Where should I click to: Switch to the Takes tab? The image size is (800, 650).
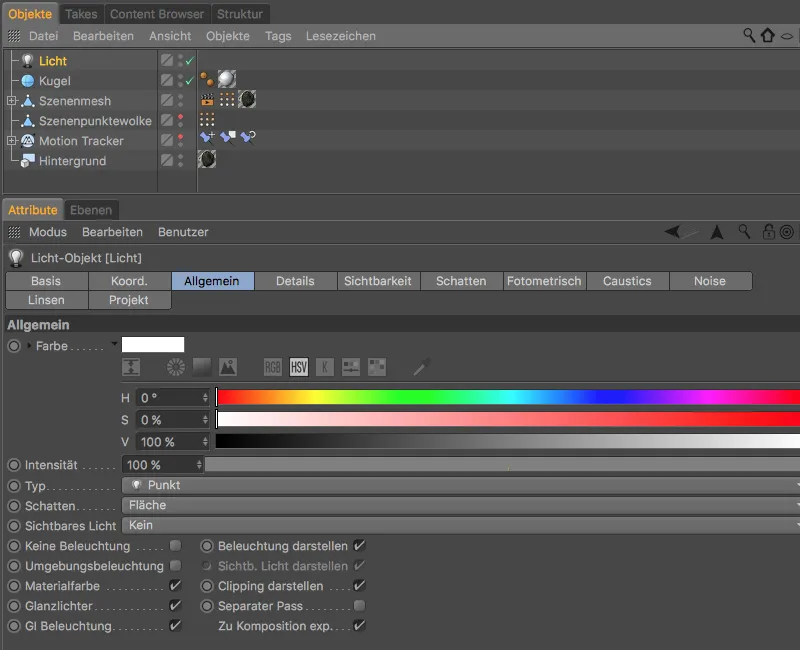coord(81,14)
